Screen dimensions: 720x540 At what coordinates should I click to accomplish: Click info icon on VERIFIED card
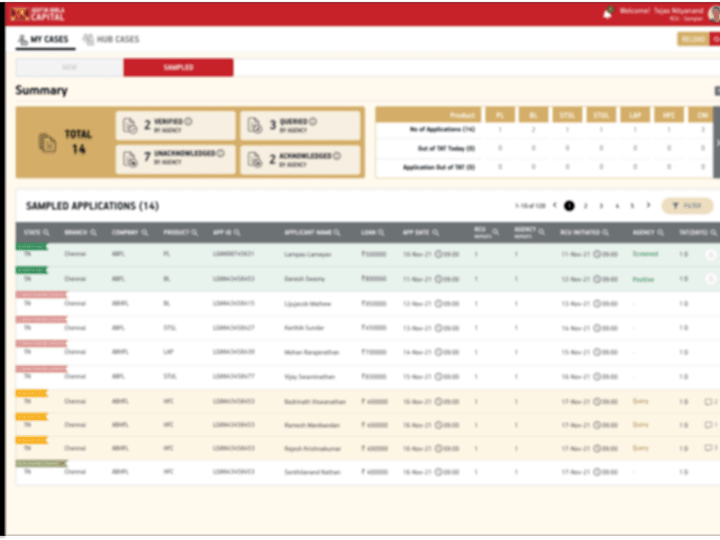[x=188, y=121]
